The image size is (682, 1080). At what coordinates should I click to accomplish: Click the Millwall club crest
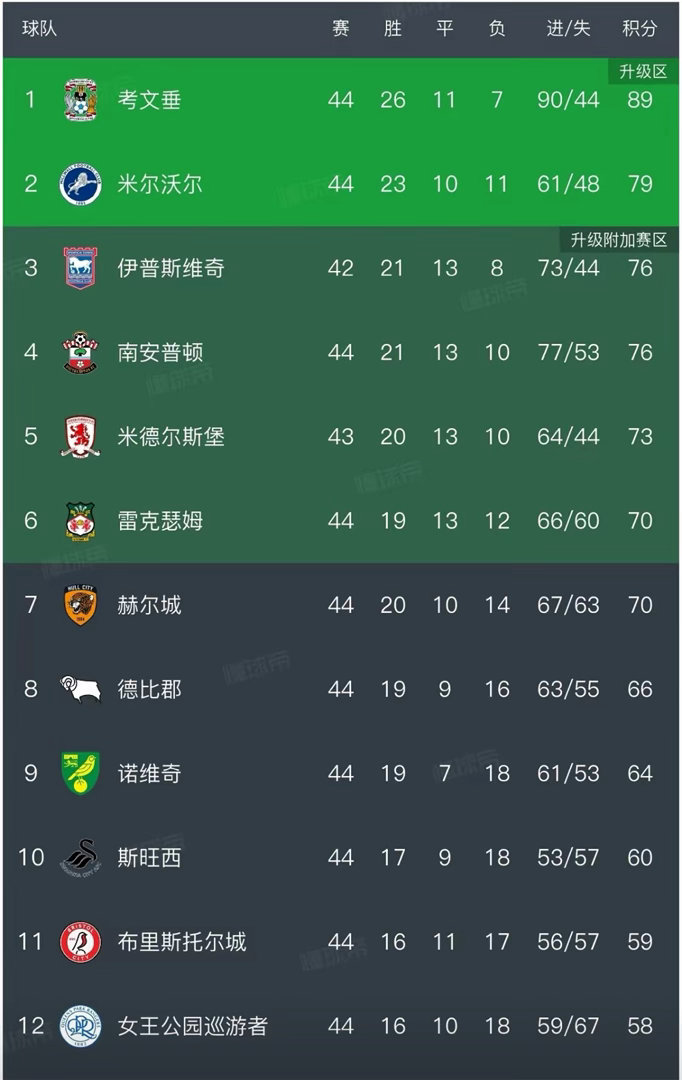click(80, 184)
